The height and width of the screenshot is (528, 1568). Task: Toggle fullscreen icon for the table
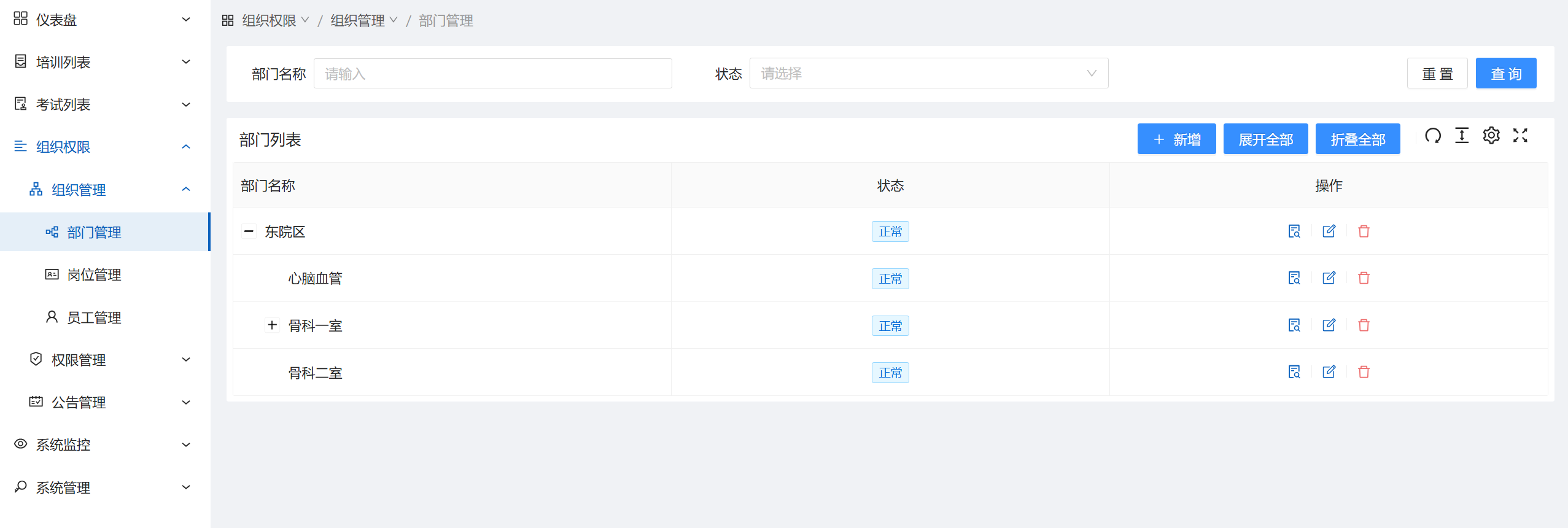[x=1520, y=136]
